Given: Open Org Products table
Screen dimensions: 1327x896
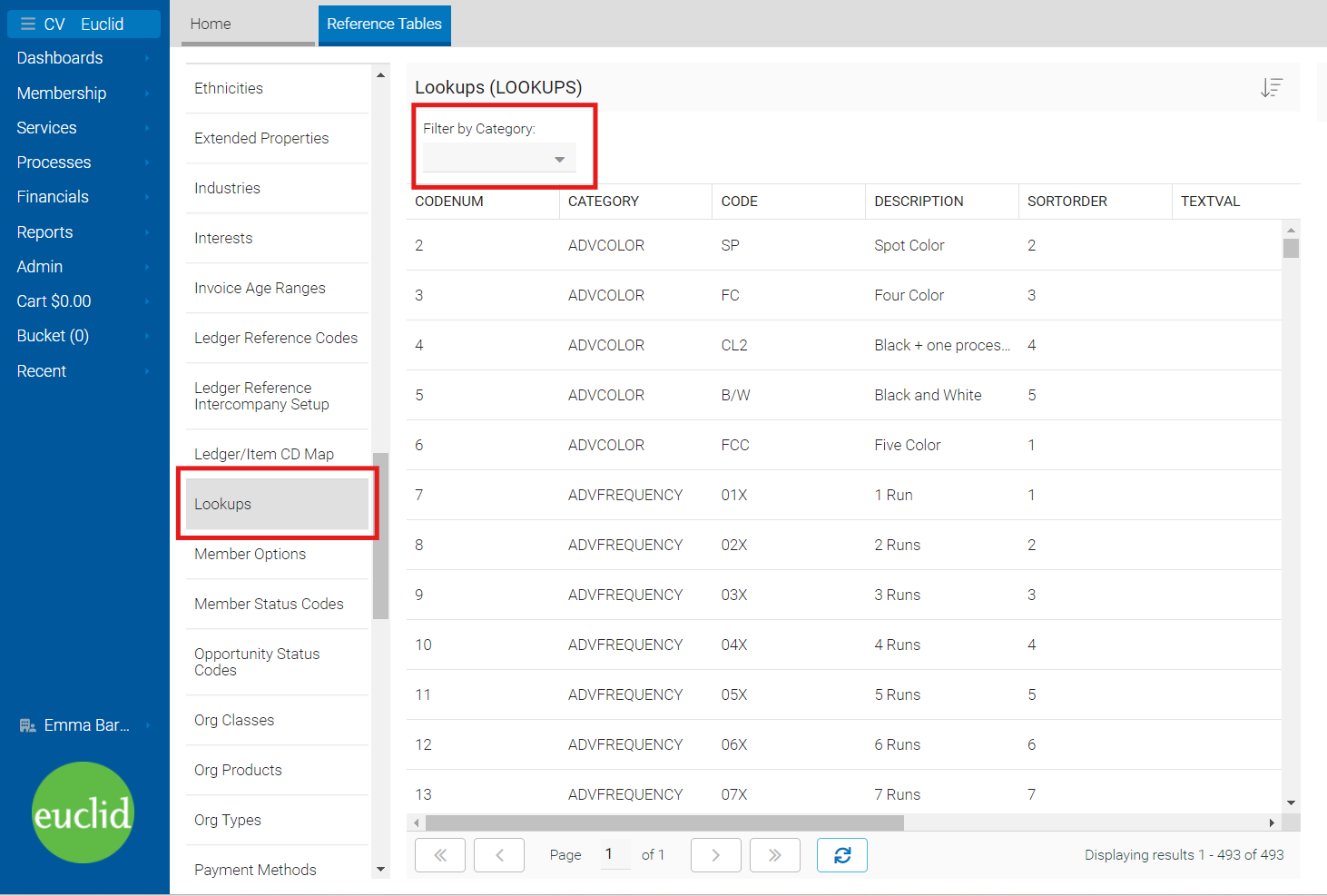Looking at the screenshot, I should pos(278,770).
